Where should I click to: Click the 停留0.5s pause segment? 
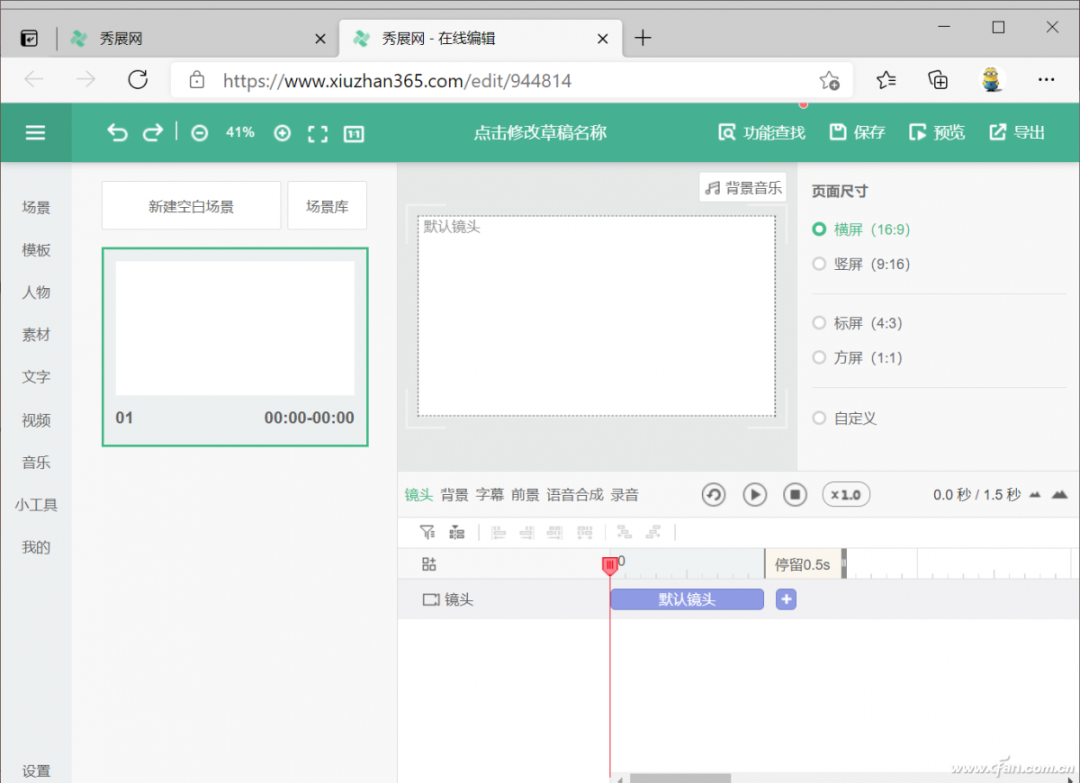(x=803, y=565)
